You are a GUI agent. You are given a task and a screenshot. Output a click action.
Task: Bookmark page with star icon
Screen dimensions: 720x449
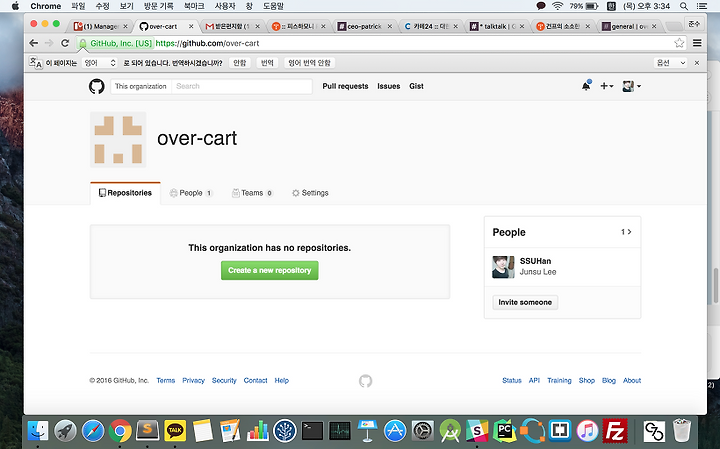[x=679, y=43]
